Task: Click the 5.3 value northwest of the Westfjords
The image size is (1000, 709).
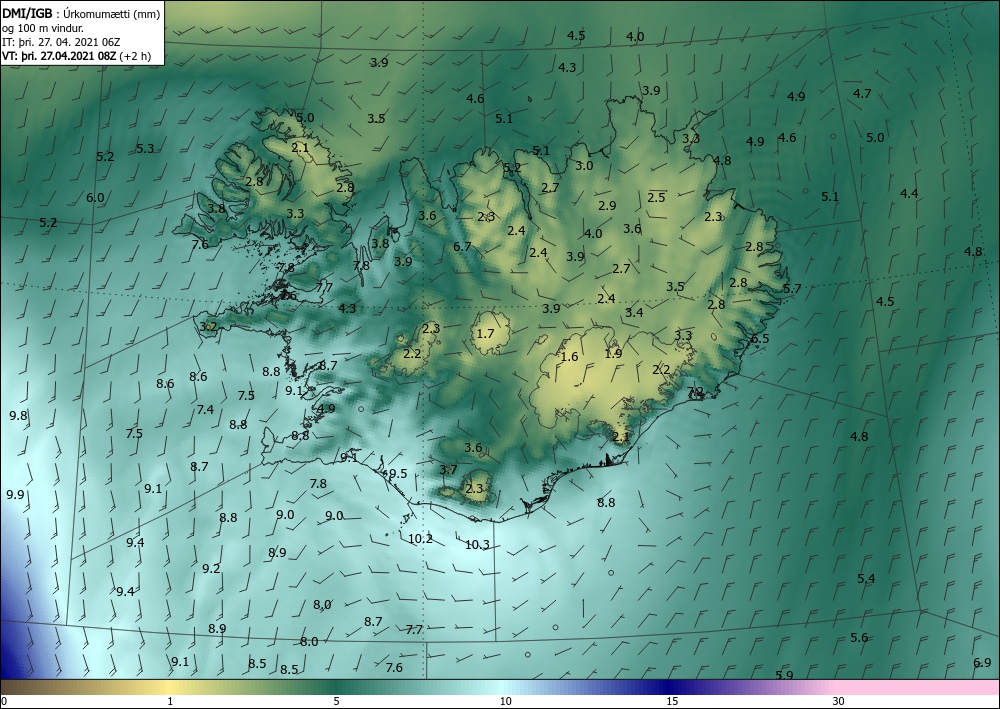Action: 145,149
